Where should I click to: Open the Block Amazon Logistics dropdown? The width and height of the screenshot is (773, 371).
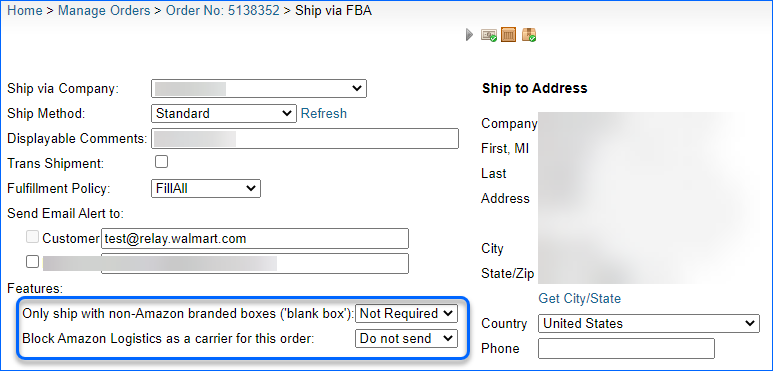pyautogui.click(x=406, y=338)
